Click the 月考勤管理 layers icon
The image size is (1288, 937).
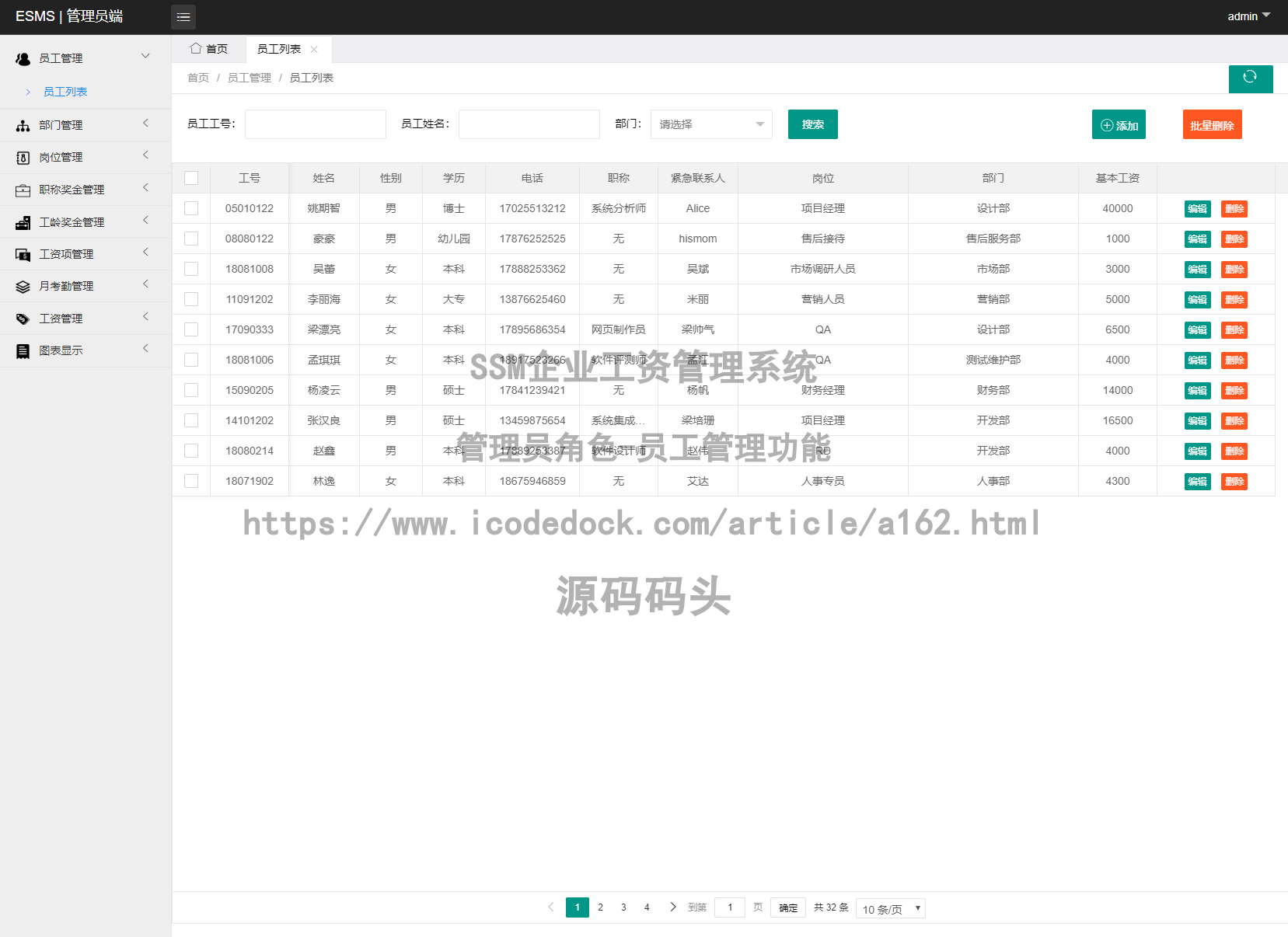[23, 287]
